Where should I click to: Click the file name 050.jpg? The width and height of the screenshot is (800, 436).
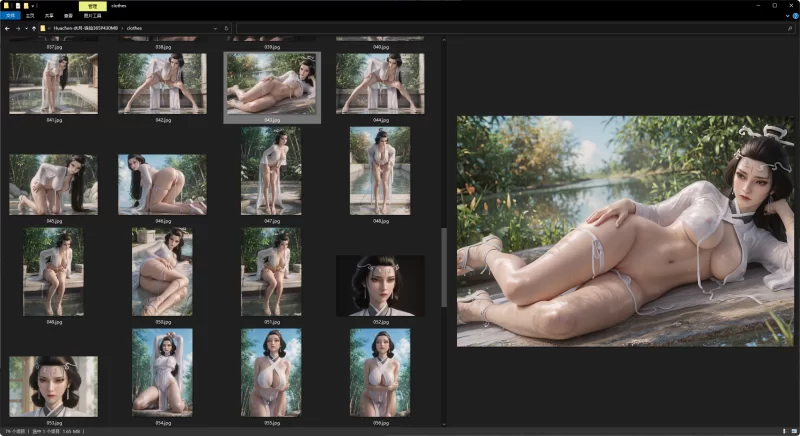pyautogui.click(x=163, y=322)
